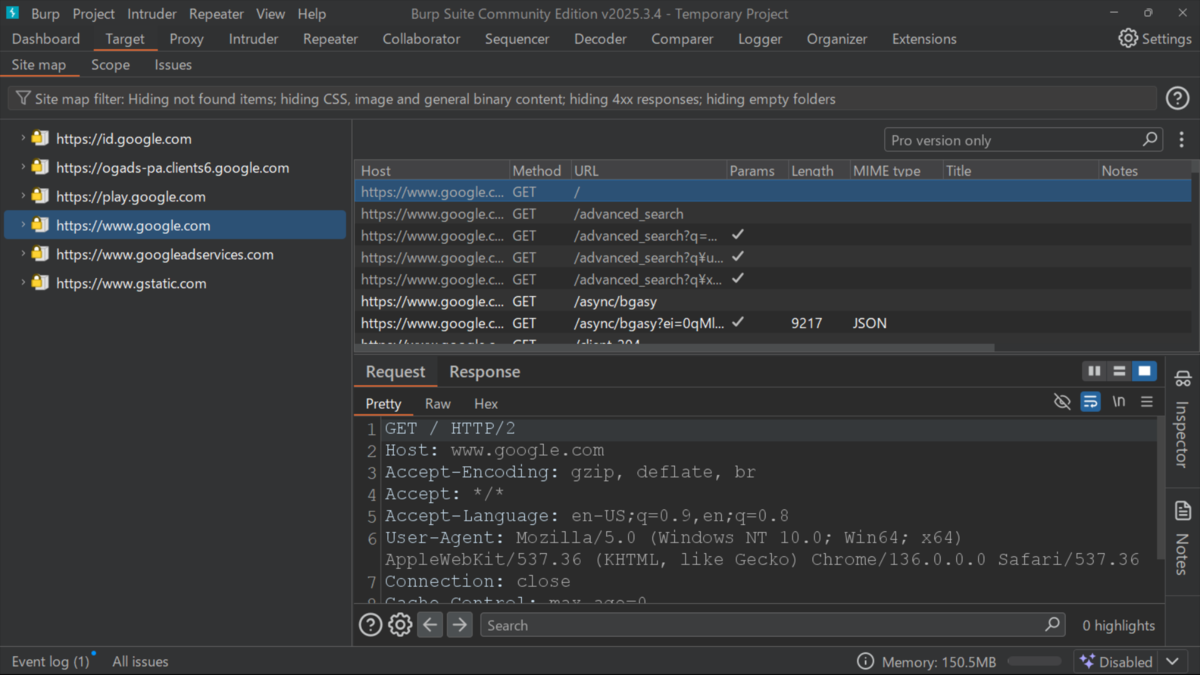Go to next search match arrow

(x=459, y=625)
